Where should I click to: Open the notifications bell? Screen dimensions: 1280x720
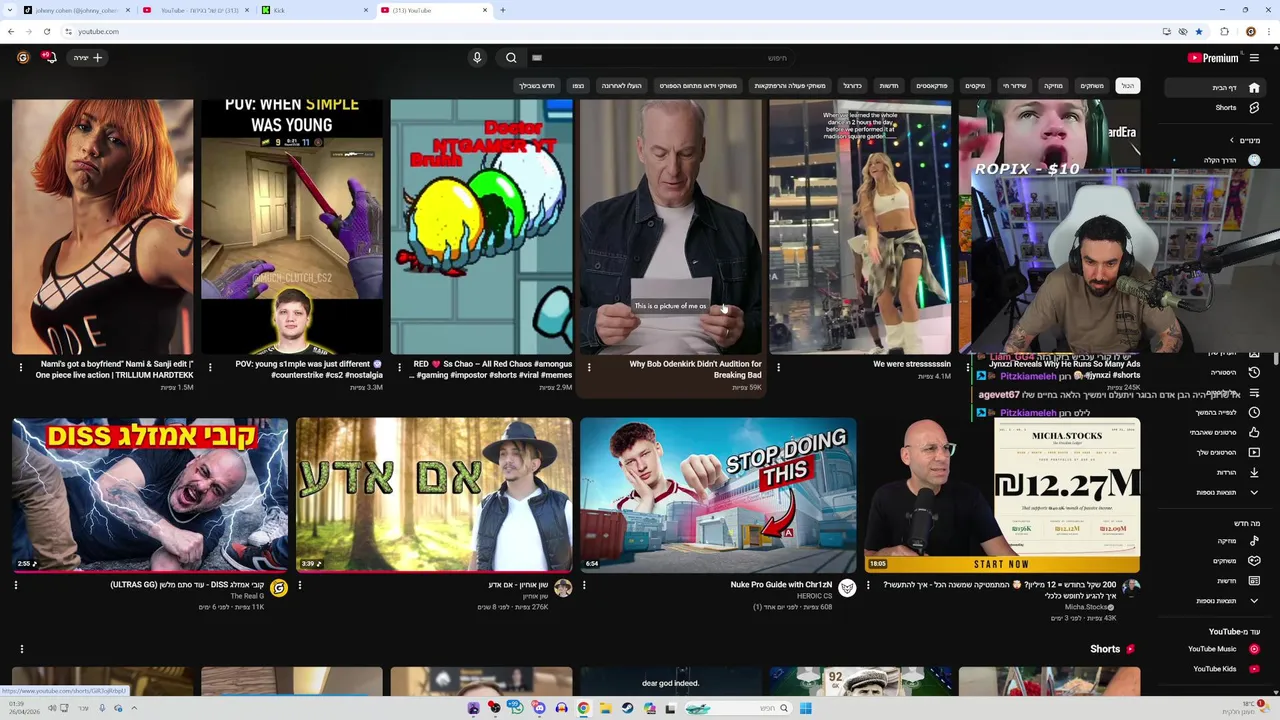(49, 58)
